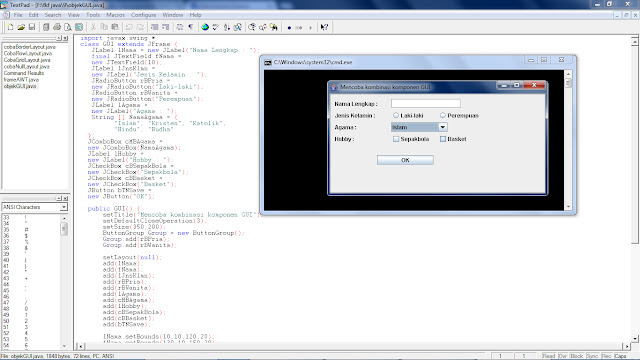The image size is (640, 360).
Task: Redo the edit from toolbar
Action: click(140, 27)
